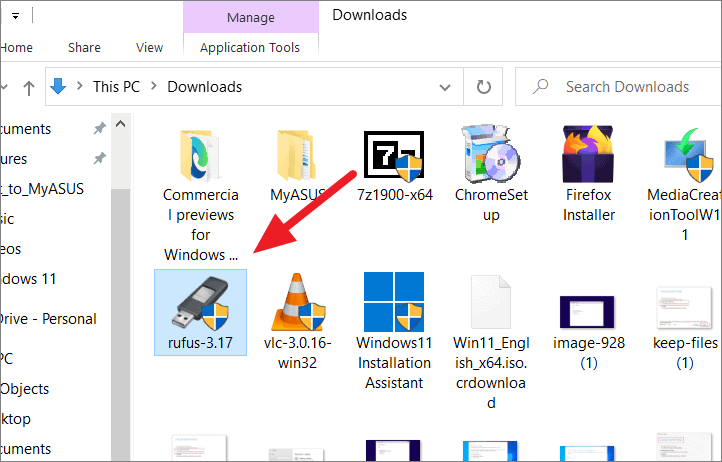
Task: Select the Win11_English_x64.iso.crdownload file icon
Action: click(x=491, y=302)
